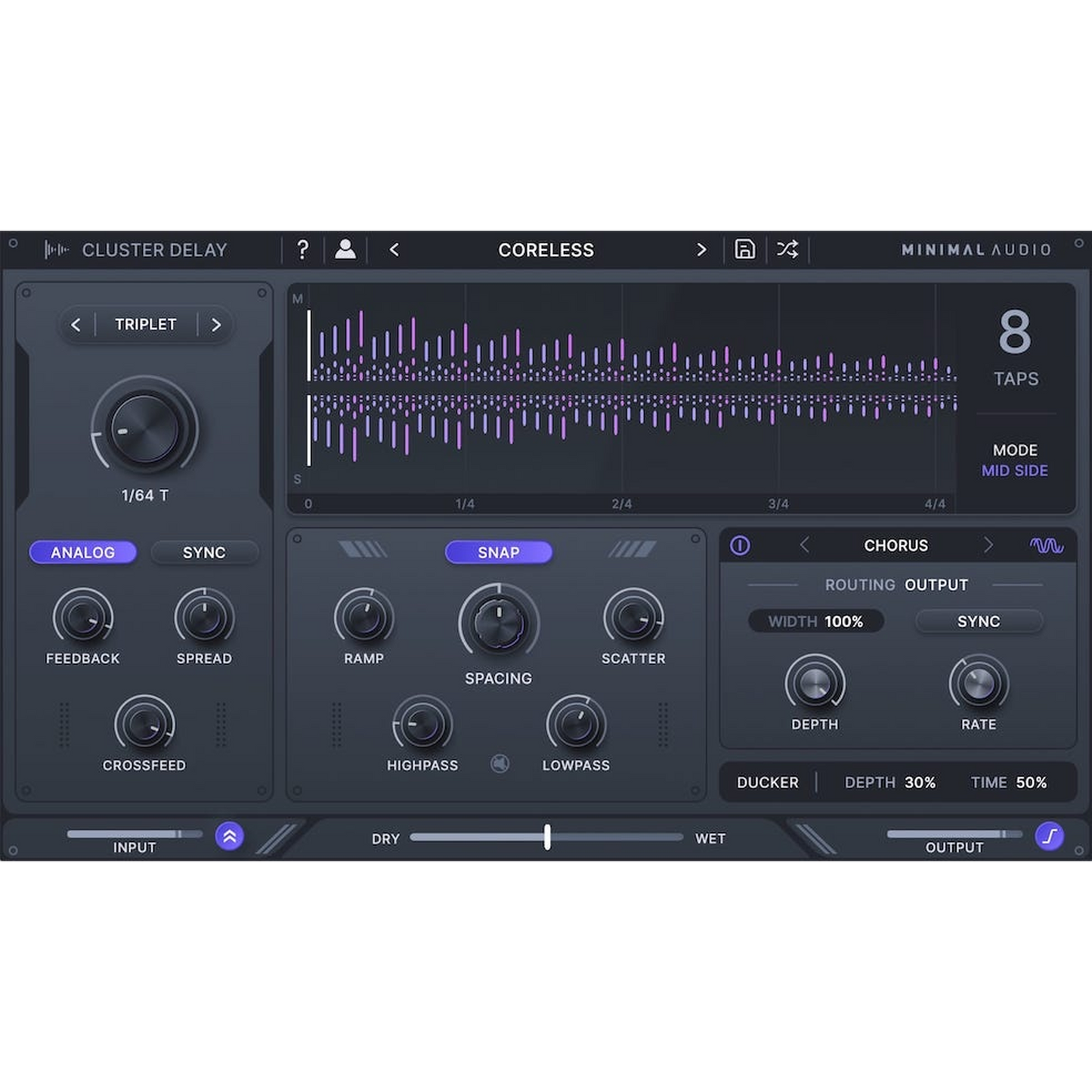This screenshot has width=1092, height=1092.
Task: Click the input boost double-chevron icon
Action: coord(229,837)
